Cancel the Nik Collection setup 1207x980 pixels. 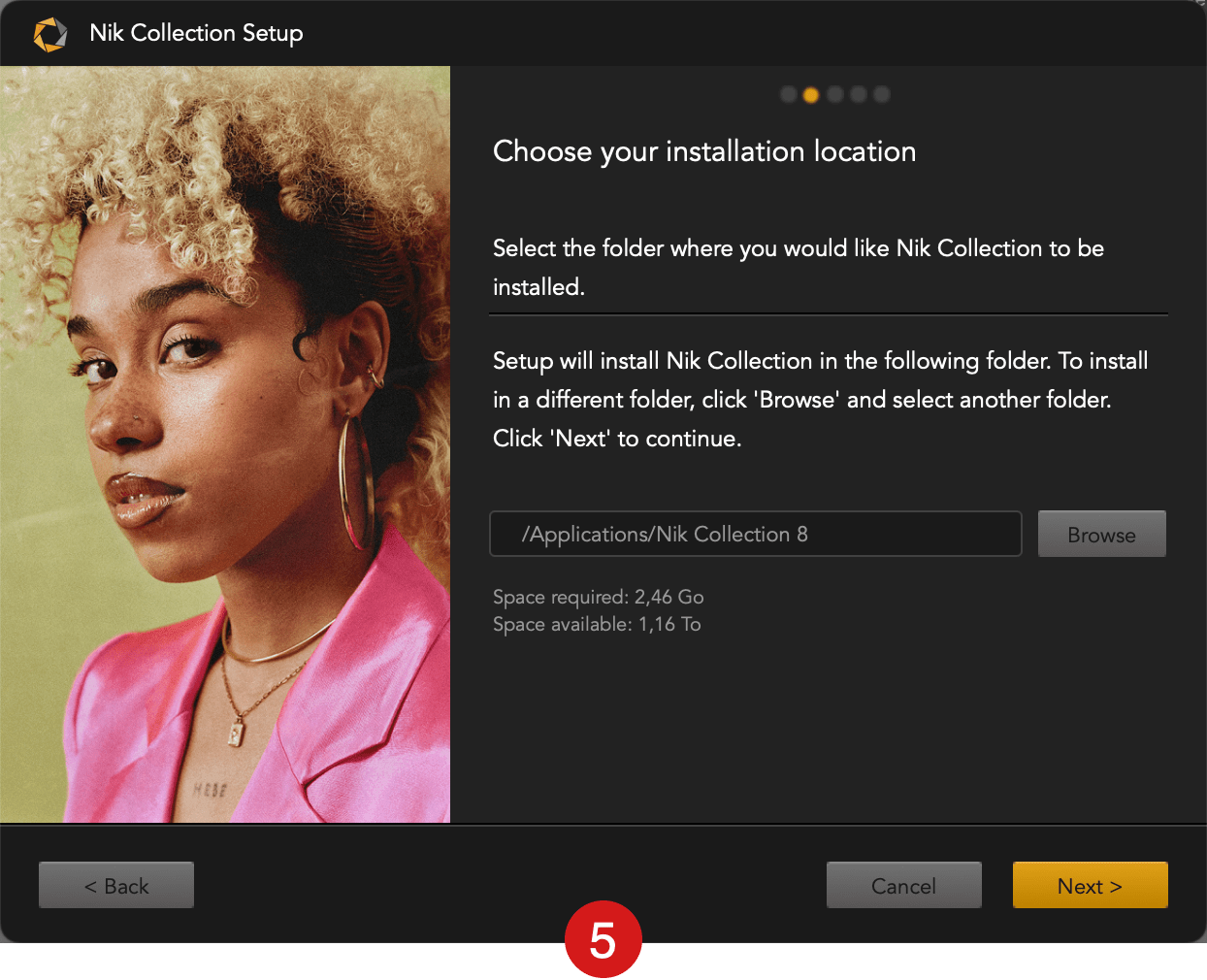[904, 885]
